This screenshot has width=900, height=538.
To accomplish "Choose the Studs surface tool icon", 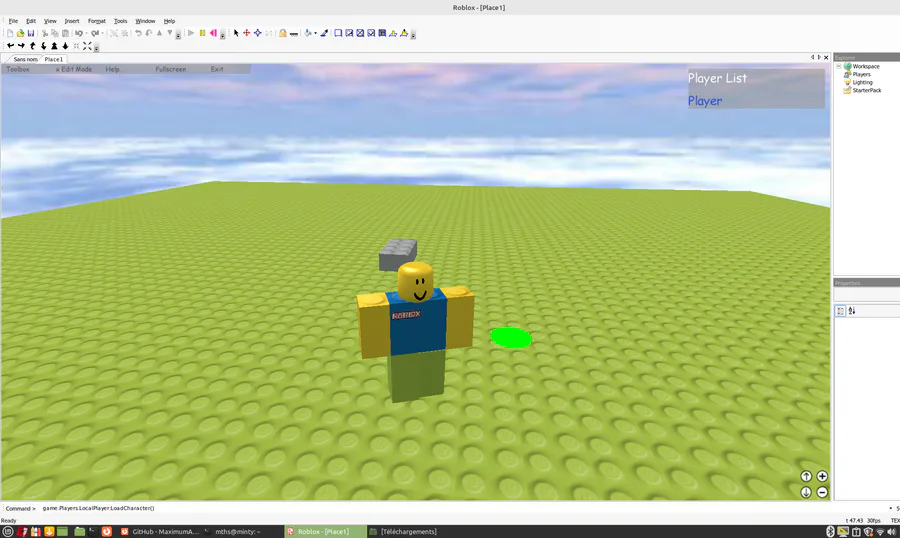I will (371, 33).
